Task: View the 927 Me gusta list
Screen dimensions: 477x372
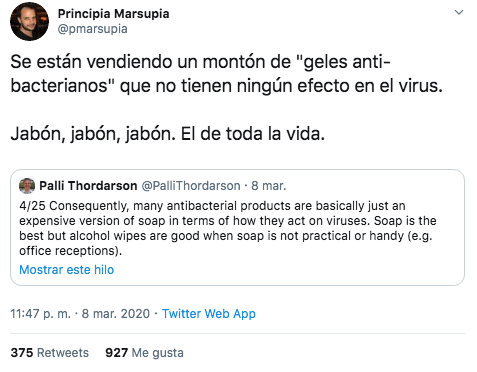Action: coord(144,353)
